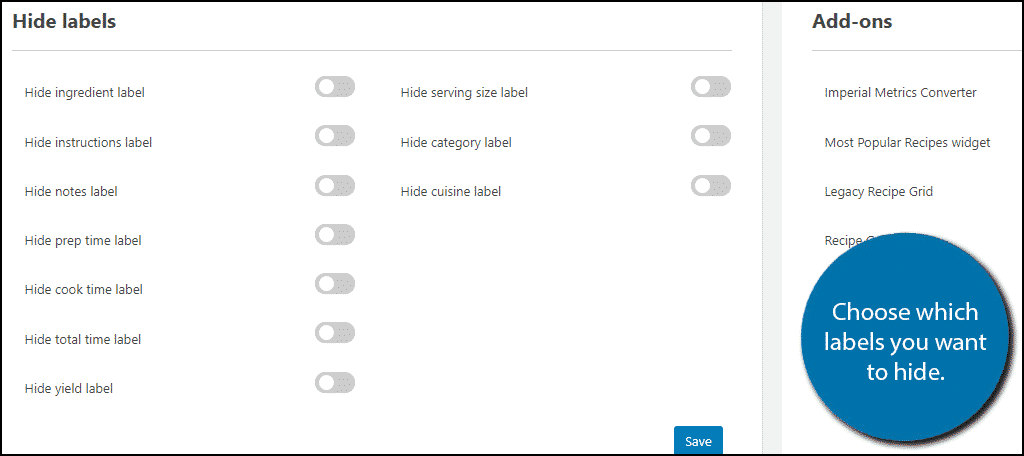Click the Hide yield label text
The image size is (1024, 456).
[x=69, y=388]
